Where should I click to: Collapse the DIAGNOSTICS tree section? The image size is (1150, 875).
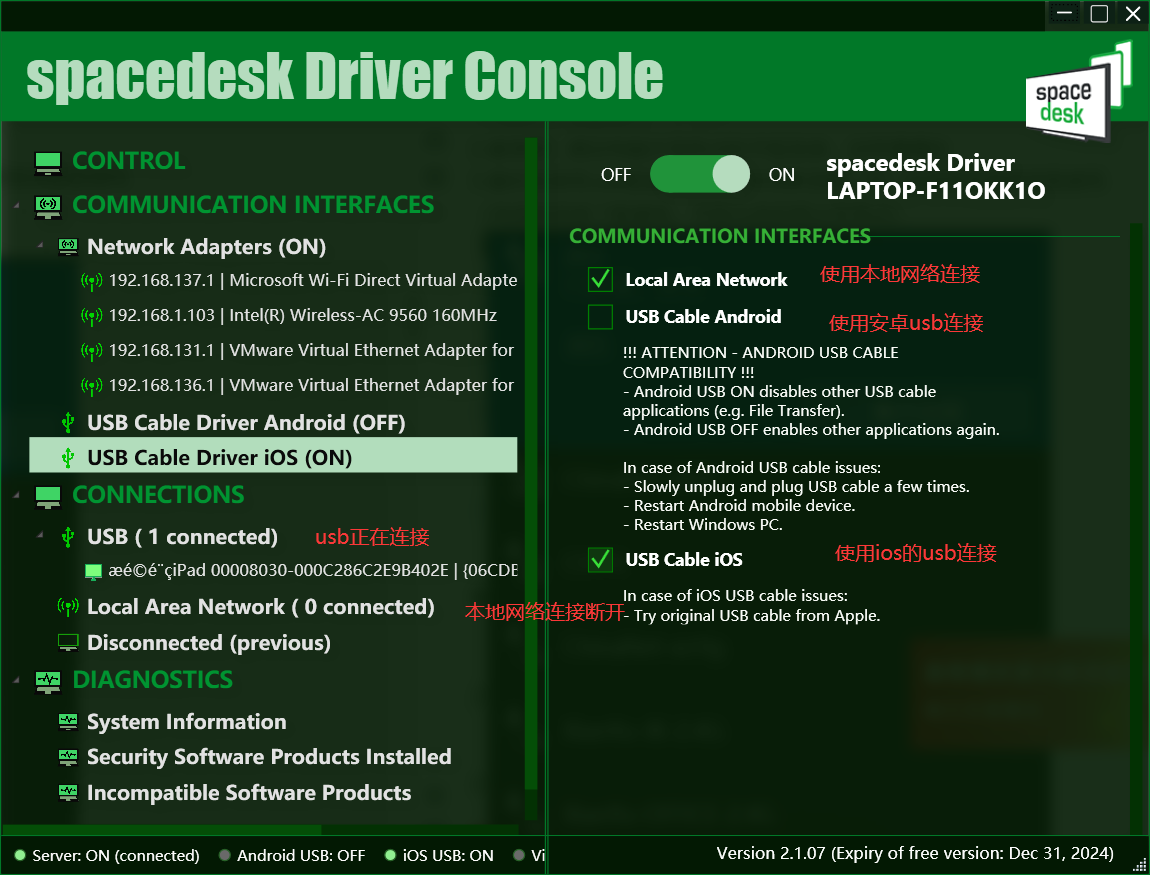pos(17,681)
